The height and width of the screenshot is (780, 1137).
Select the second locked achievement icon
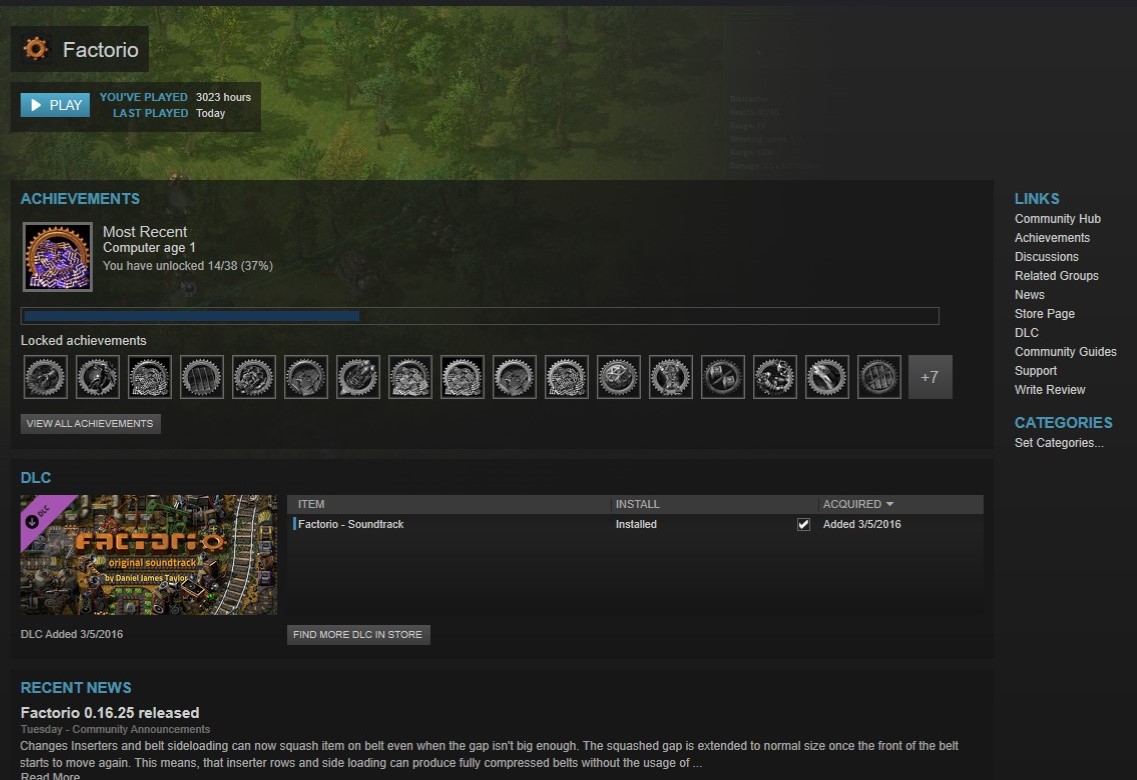point(98,377)
